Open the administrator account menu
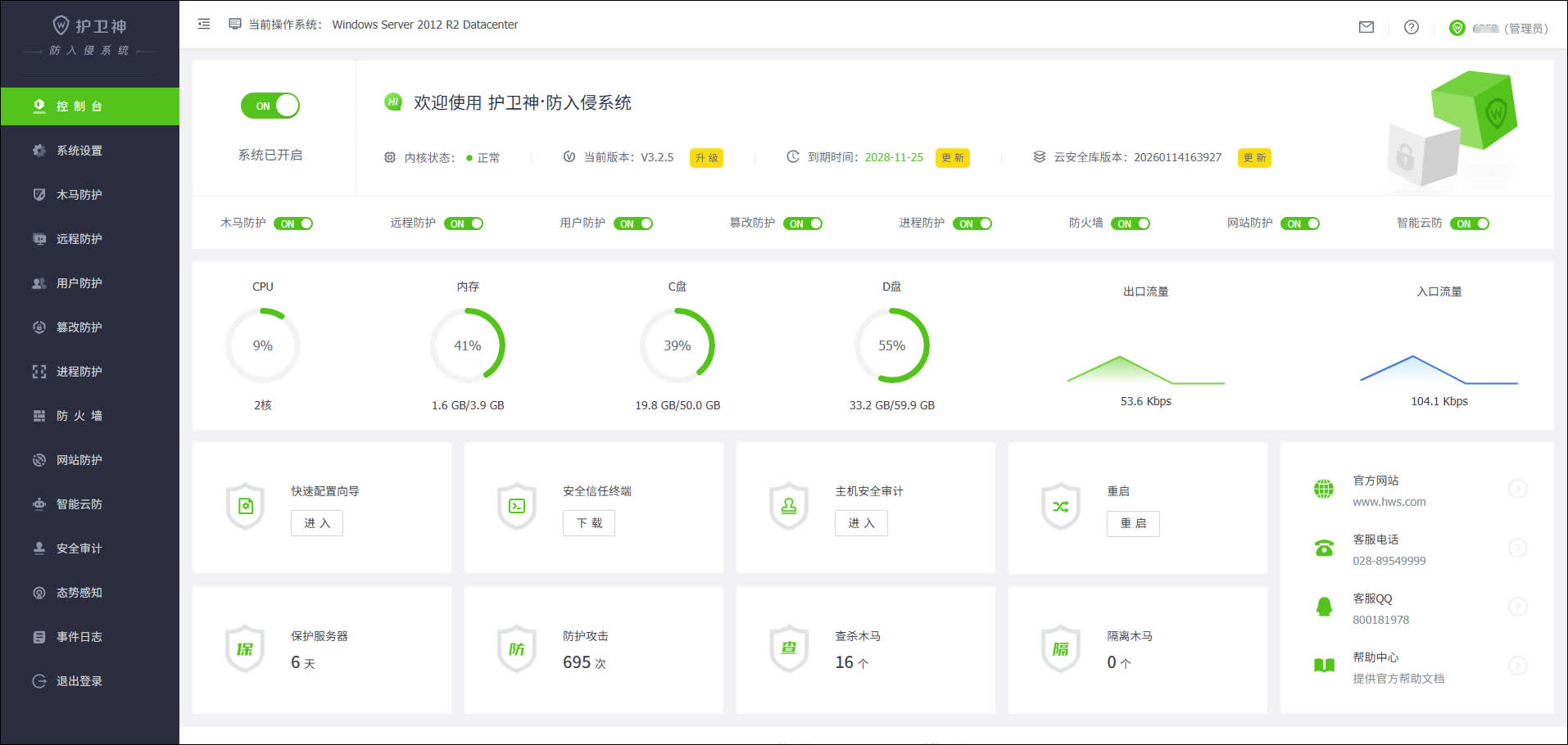Screen dimensions: 1568x745 coord(1499,28)
